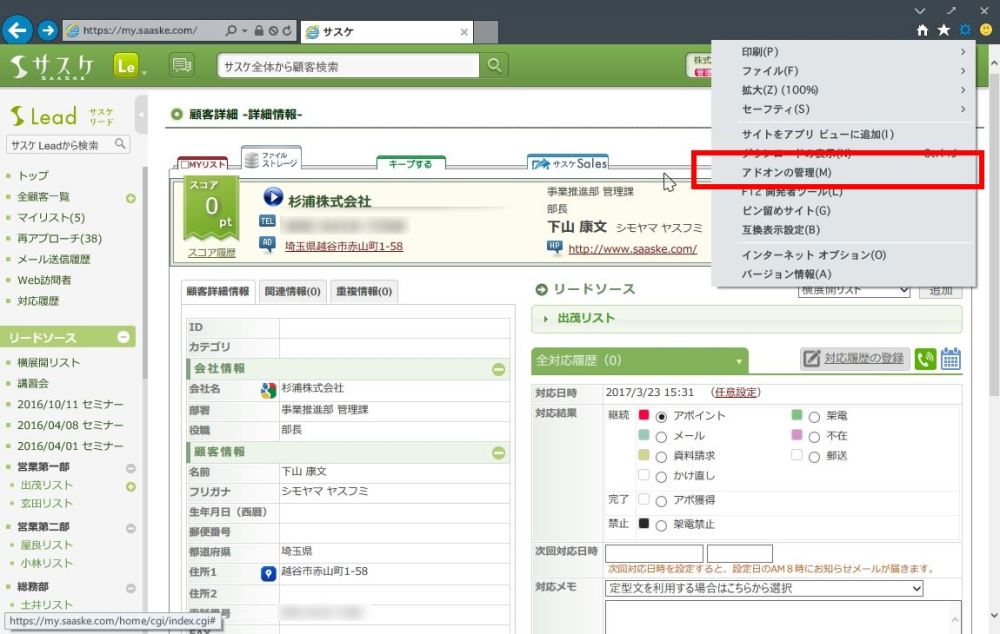Open the calendar icon beside phone icon
The width and height of the screenshot is (1000, 634).
coord(951,359)
